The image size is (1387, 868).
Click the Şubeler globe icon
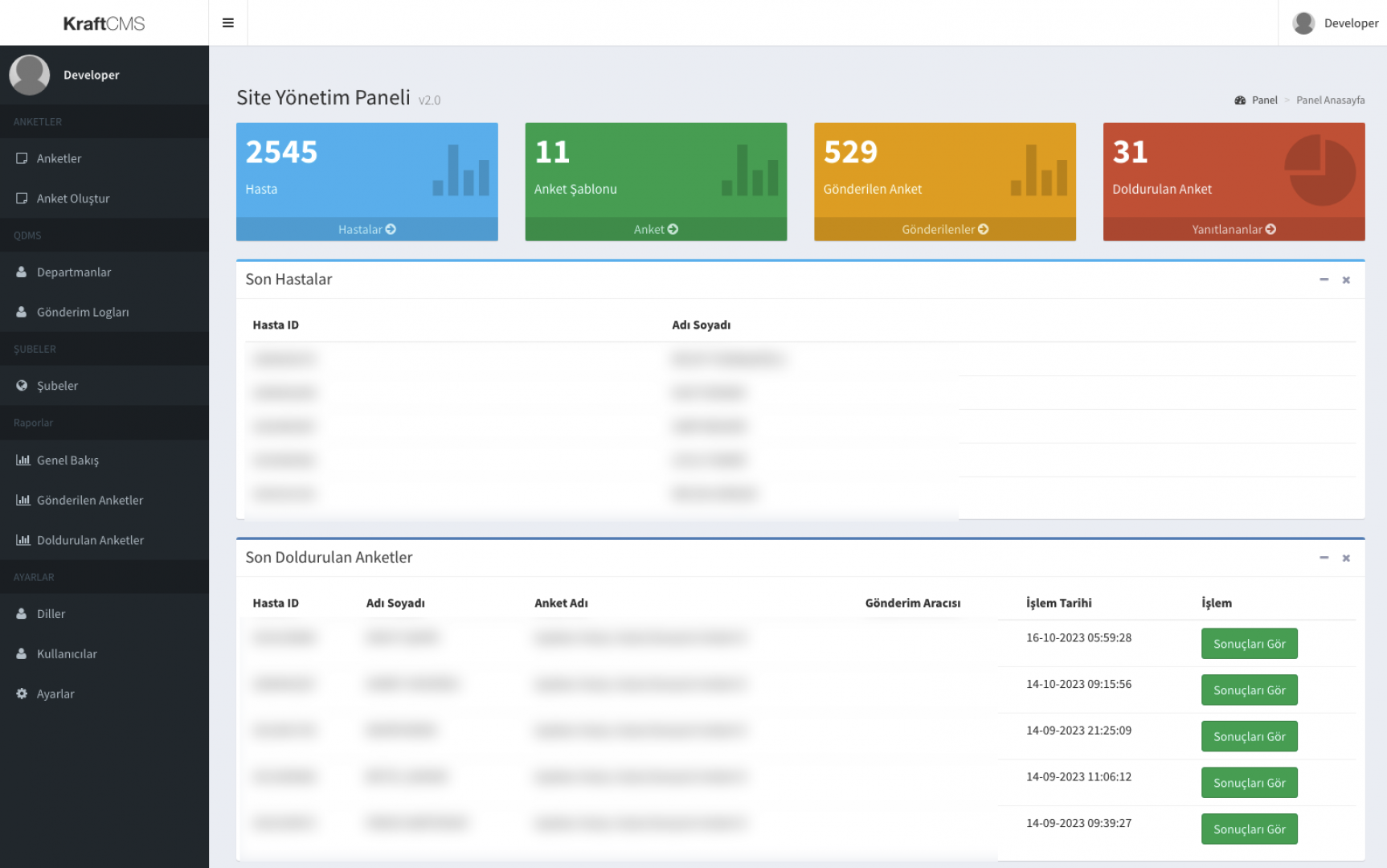pos(22,386)
